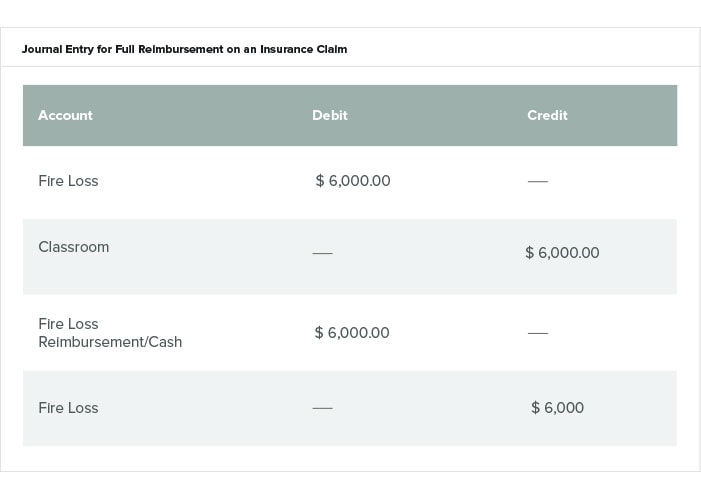
Task: Click the Journal Entry table title
Action: pos(184,49)
